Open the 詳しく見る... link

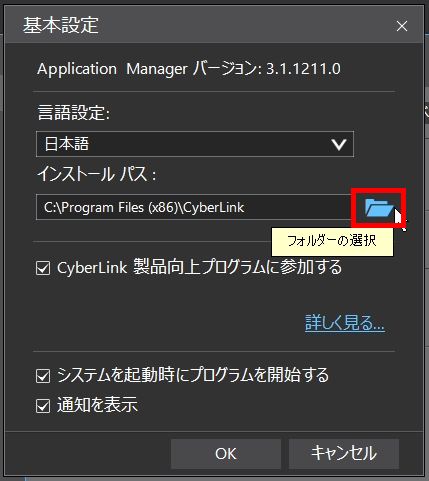(x=345, y=322)
